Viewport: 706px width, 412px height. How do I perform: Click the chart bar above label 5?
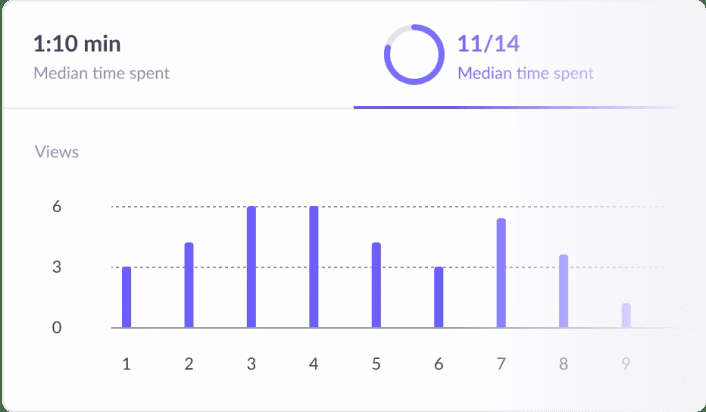(376, 285)
